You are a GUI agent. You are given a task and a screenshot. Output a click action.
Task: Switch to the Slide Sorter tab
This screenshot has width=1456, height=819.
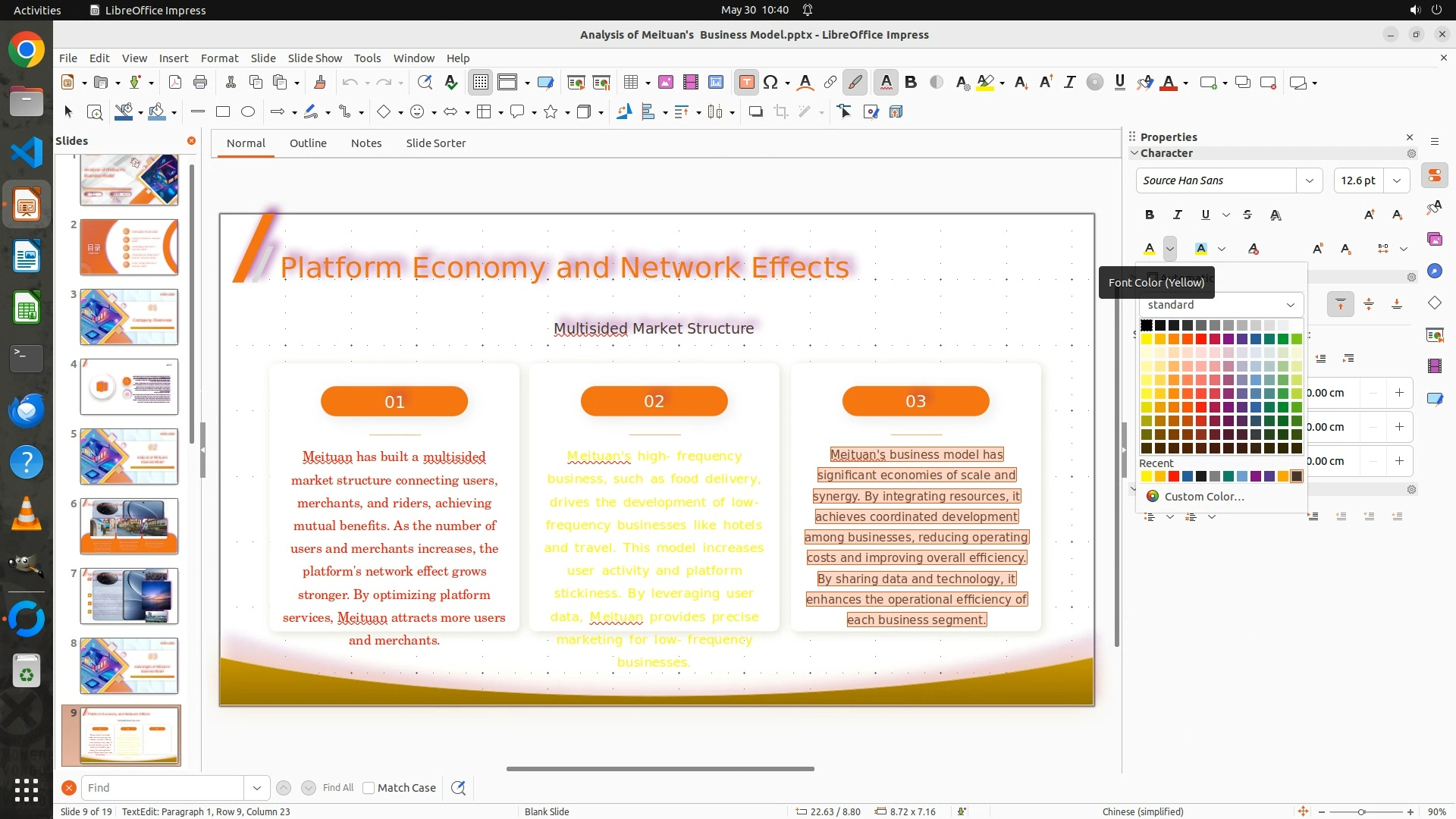tap(435, 143)
